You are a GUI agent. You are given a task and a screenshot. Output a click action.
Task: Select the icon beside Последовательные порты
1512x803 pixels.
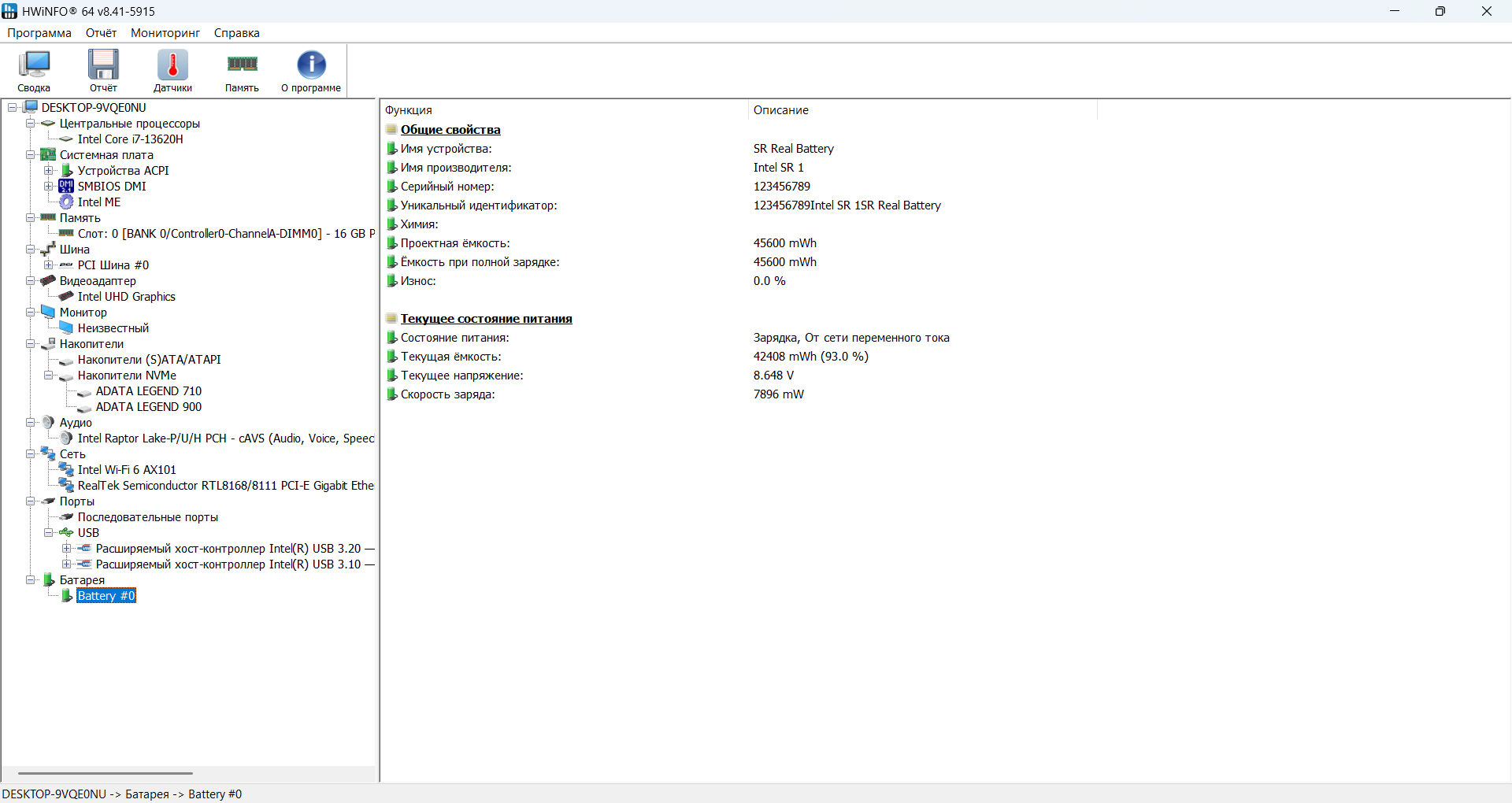pyautogui.click(x=66, y=517)
